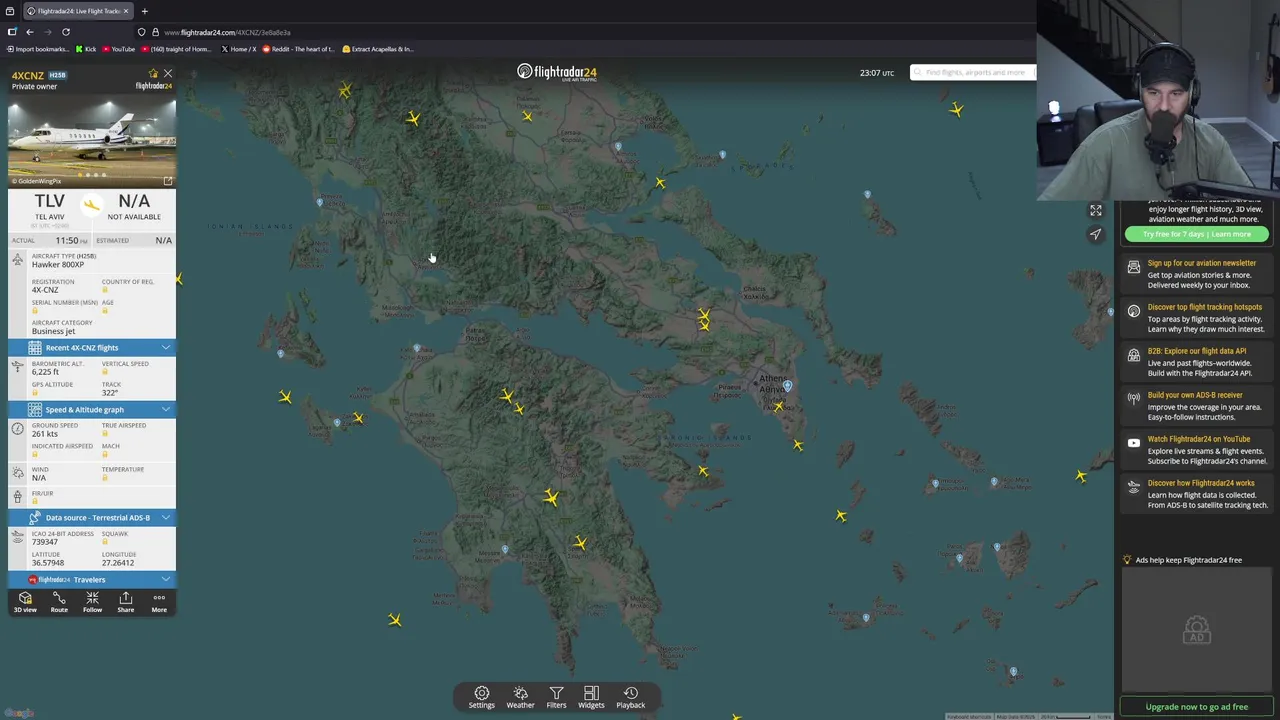The height and width of the screenshot is (720, 1280).
Task: Open Watch Flightradar24 on YouTube link
Action: click(x=1196, y=450)
